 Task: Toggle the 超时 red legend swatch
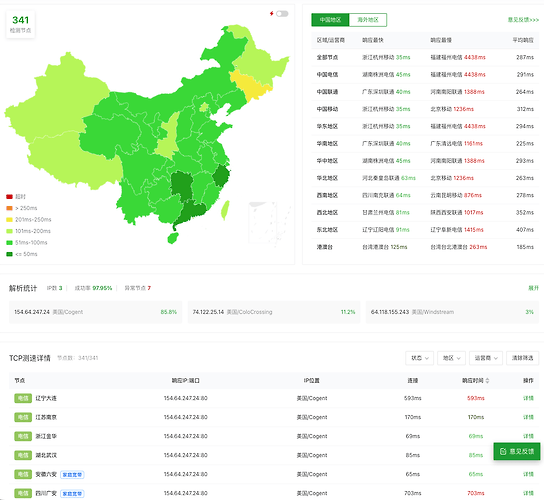pyautogui.click(x=9, y=197)
